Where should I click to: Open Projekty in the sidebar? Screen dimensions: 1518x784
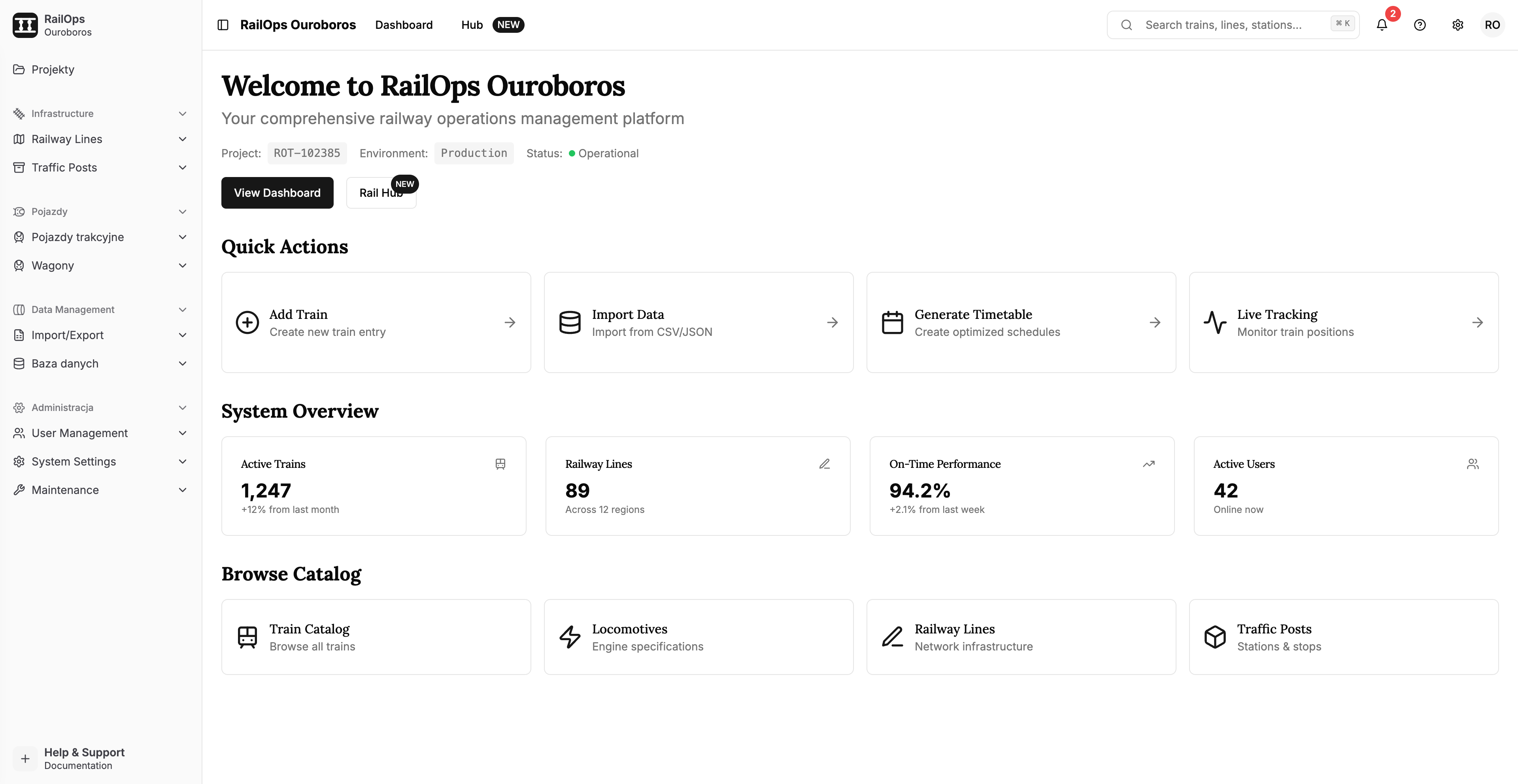[100, 70]
